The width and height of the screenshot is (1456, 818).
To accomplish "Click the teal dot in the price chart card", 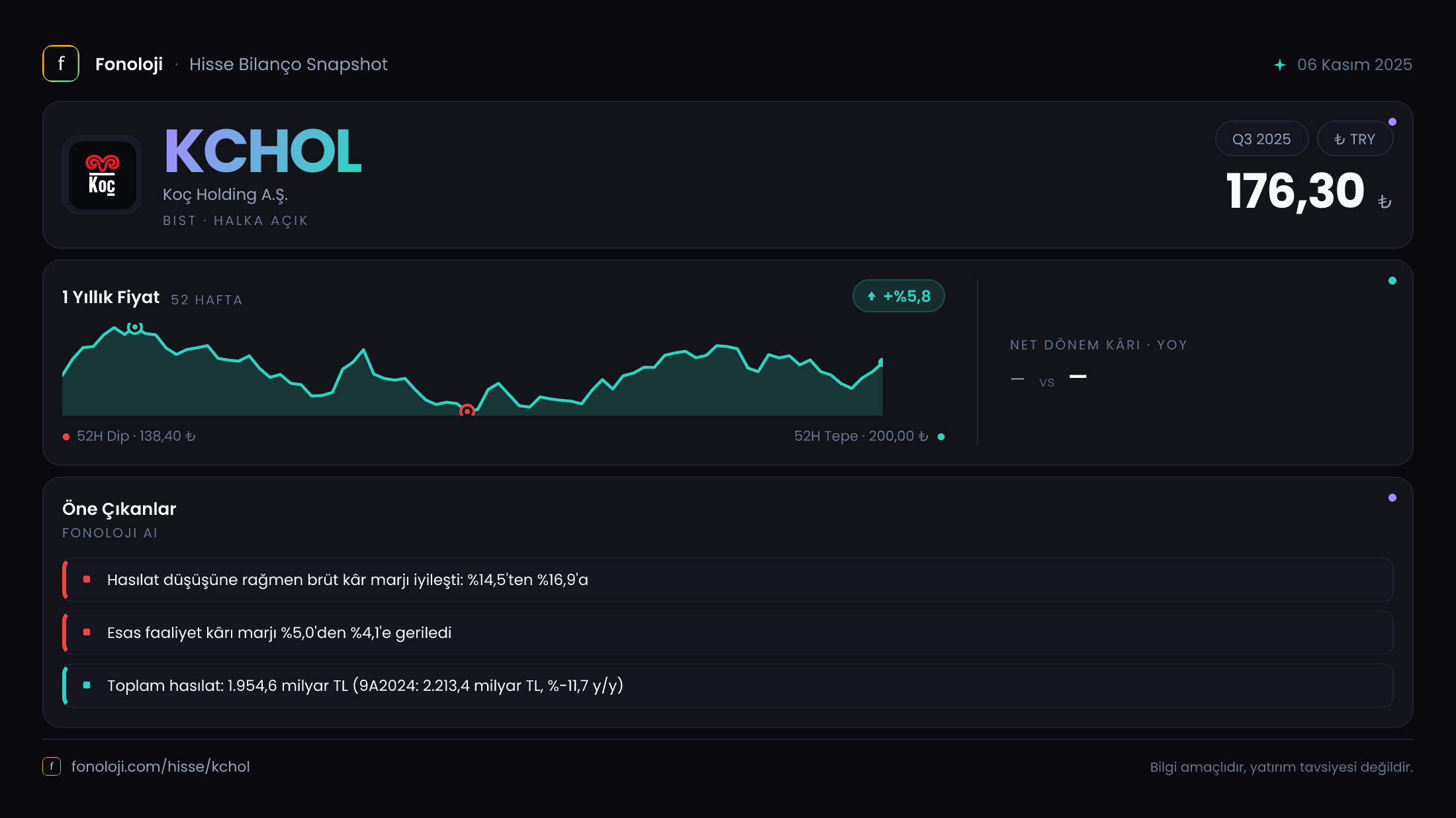I will point(1392,281).
